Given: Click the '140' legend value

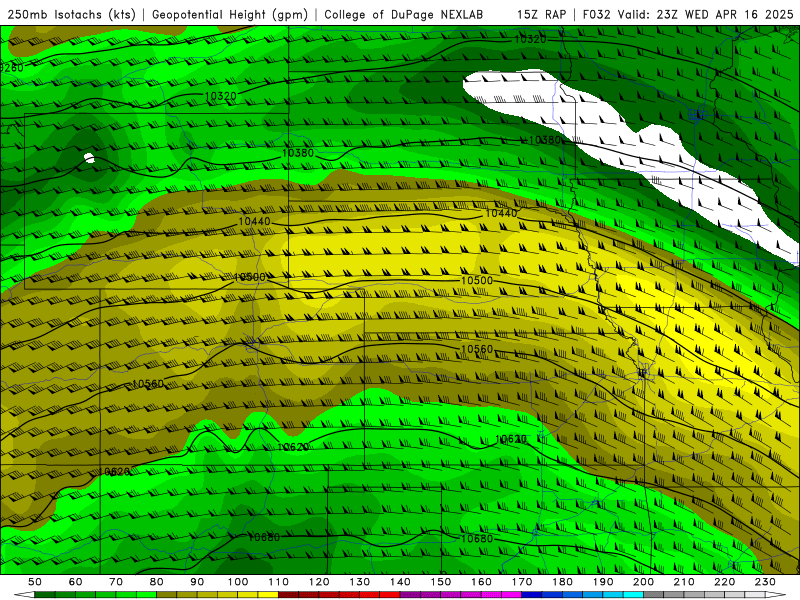Looking at the screenshot, I should (400, 582).
